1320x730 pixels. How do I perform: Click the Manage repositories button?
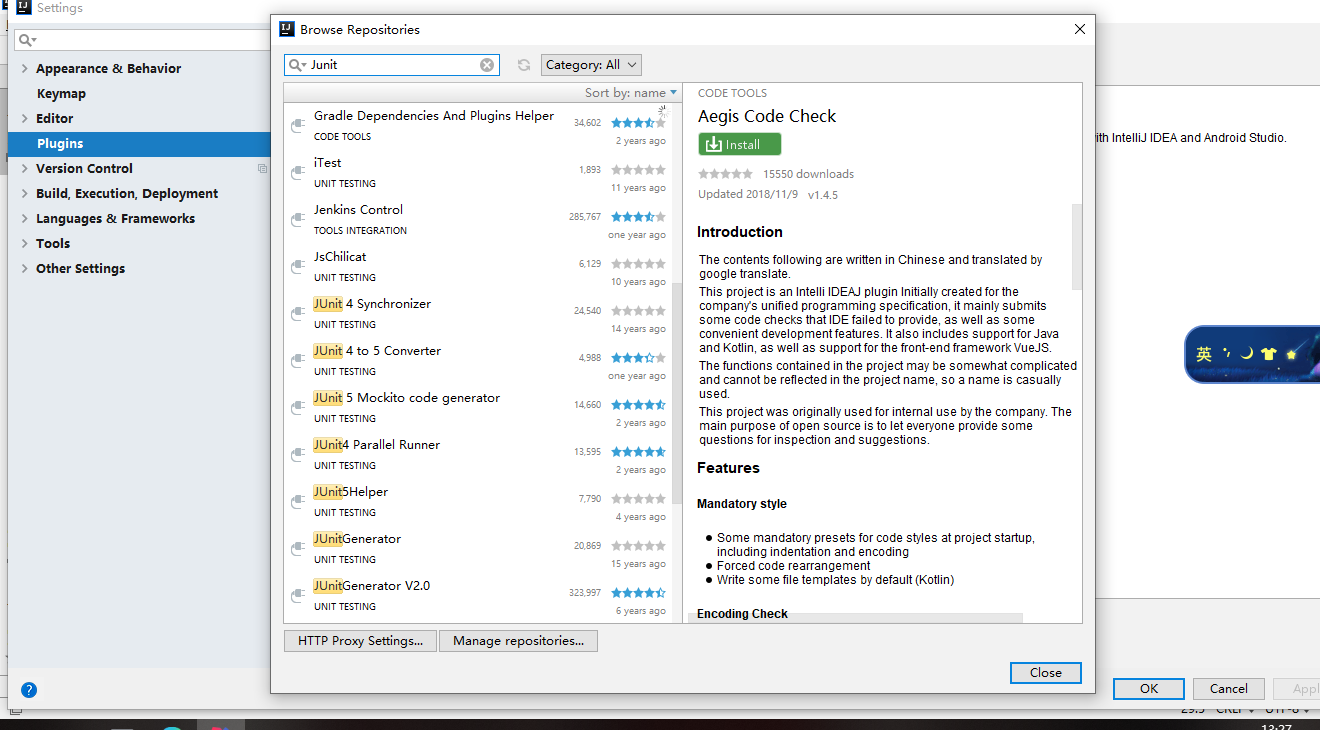(518, 640)
